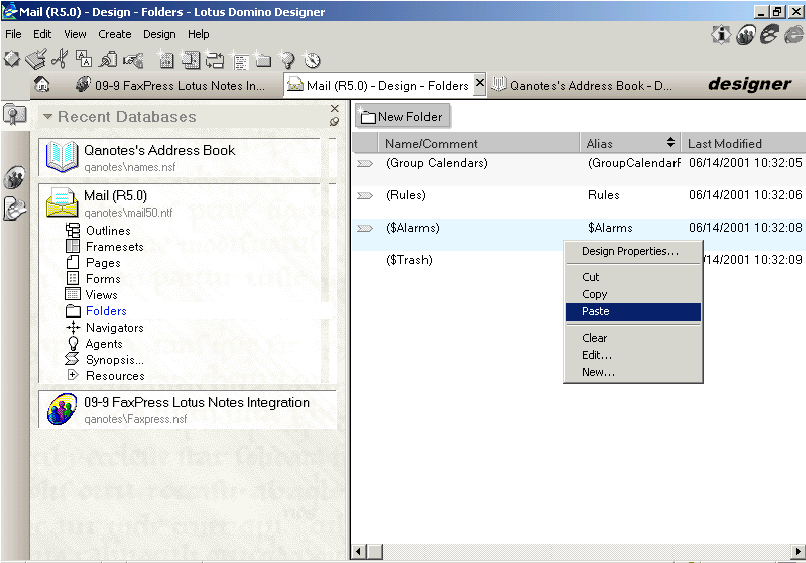Click the scissors Cut toolbar icon
Screen dimensions: 806x563
click(x=60, y=60)
